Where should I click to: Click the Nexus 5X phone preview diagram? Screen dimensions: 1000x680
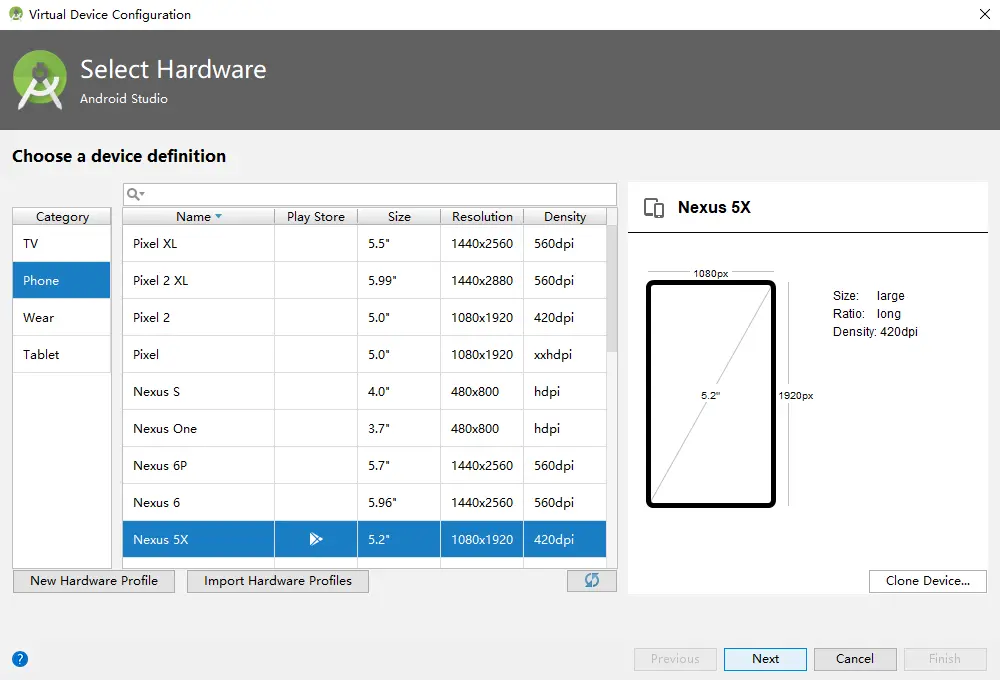710,394
